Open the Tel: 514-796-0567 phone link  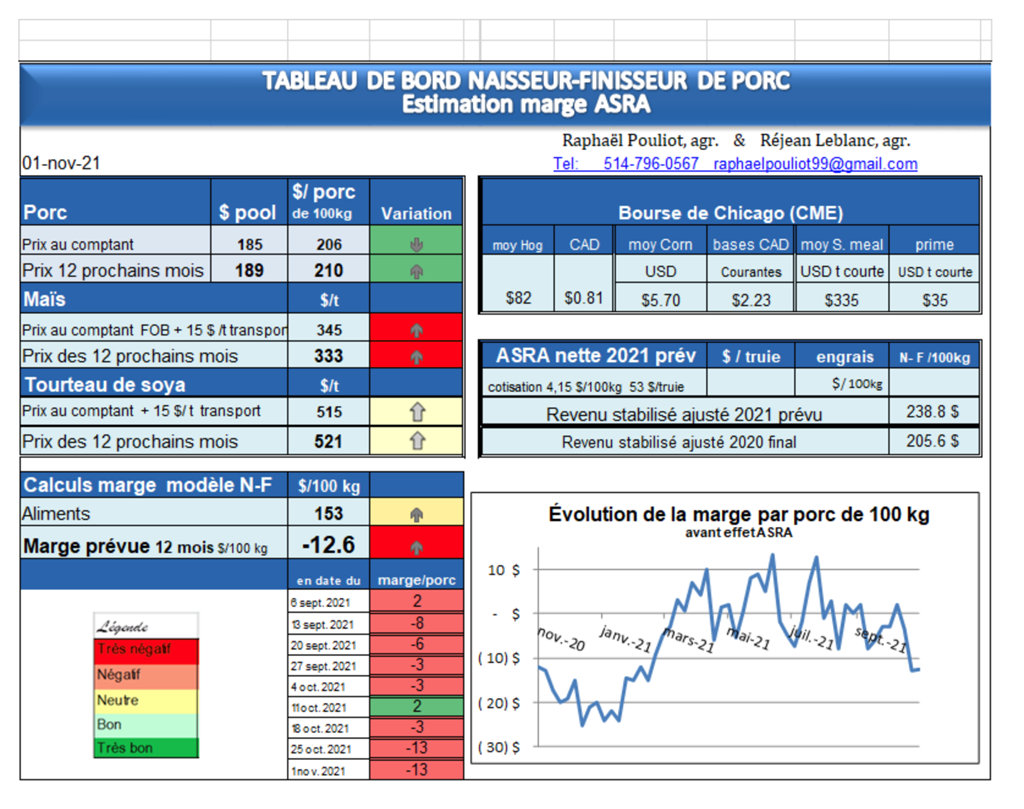(x=626, y=164)
